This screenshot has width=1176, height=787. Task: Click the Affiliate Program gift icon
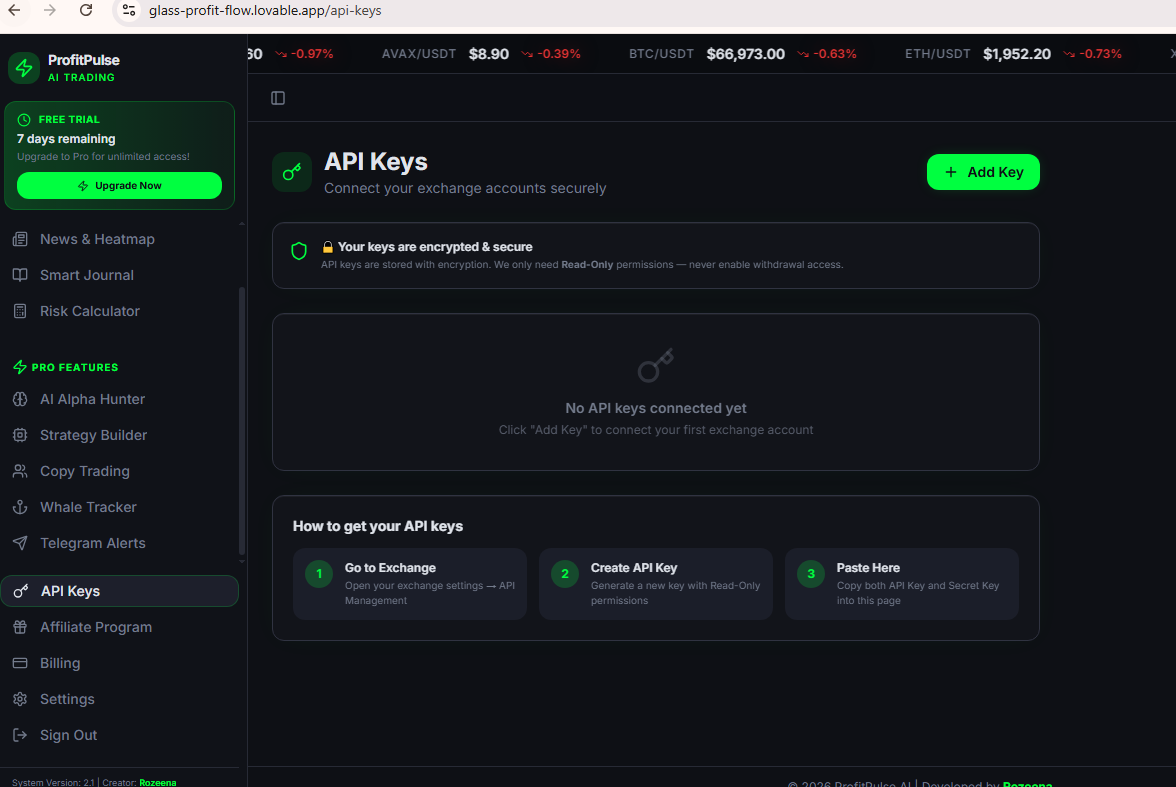(x=20, y=627)
